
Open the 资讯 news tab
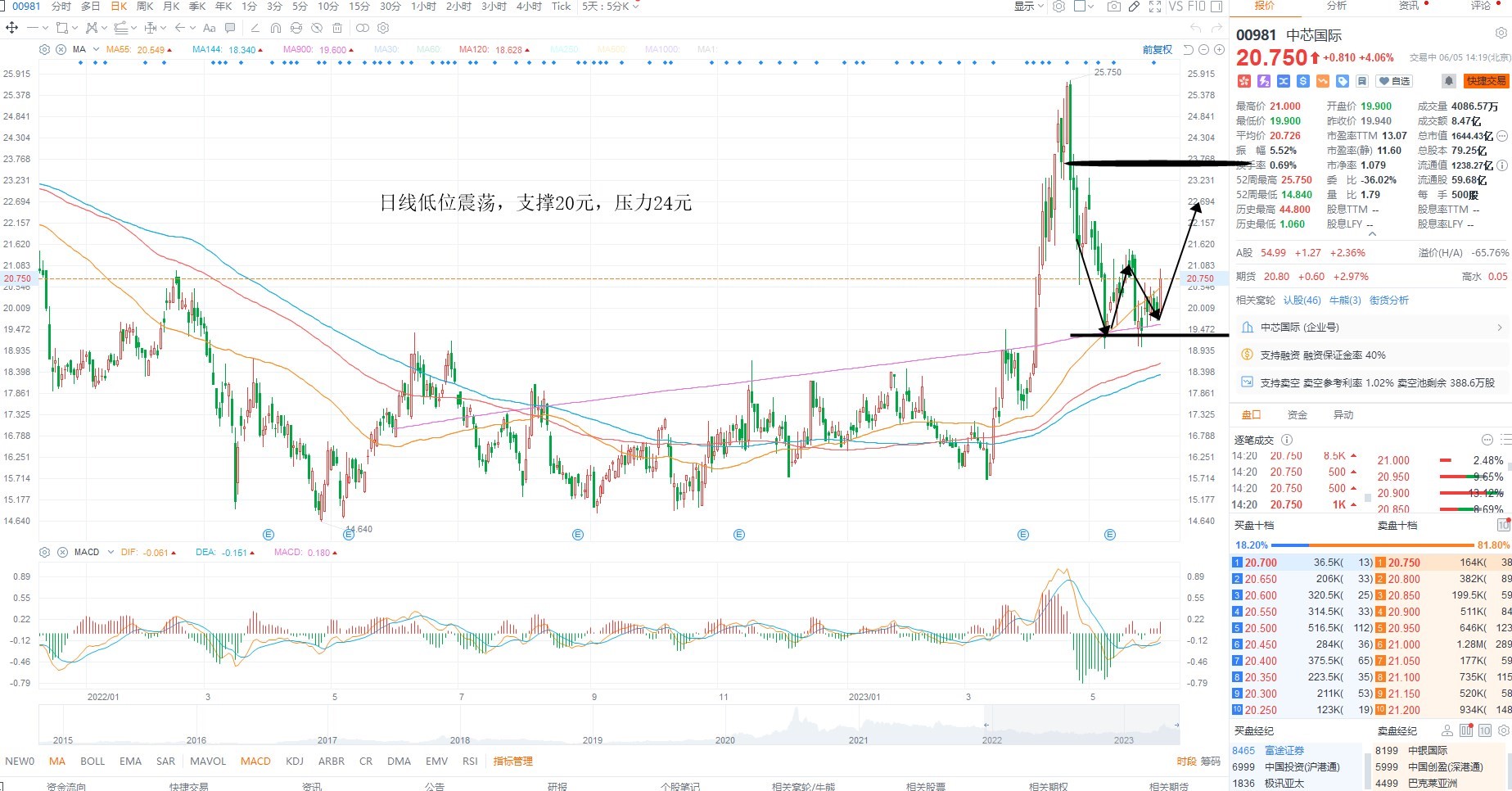(1409, 6)
